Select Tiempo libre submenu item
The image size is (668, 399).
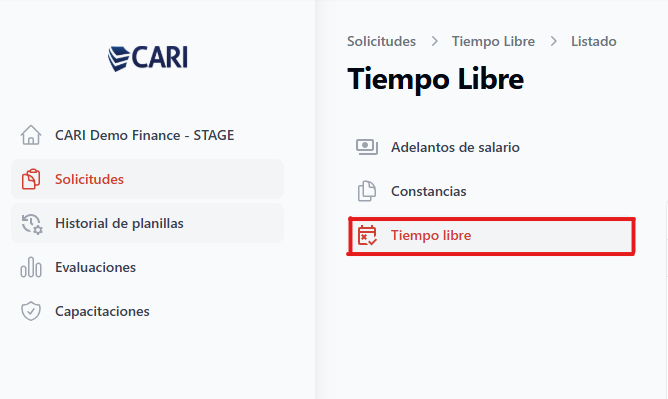[x=491, y=235]
